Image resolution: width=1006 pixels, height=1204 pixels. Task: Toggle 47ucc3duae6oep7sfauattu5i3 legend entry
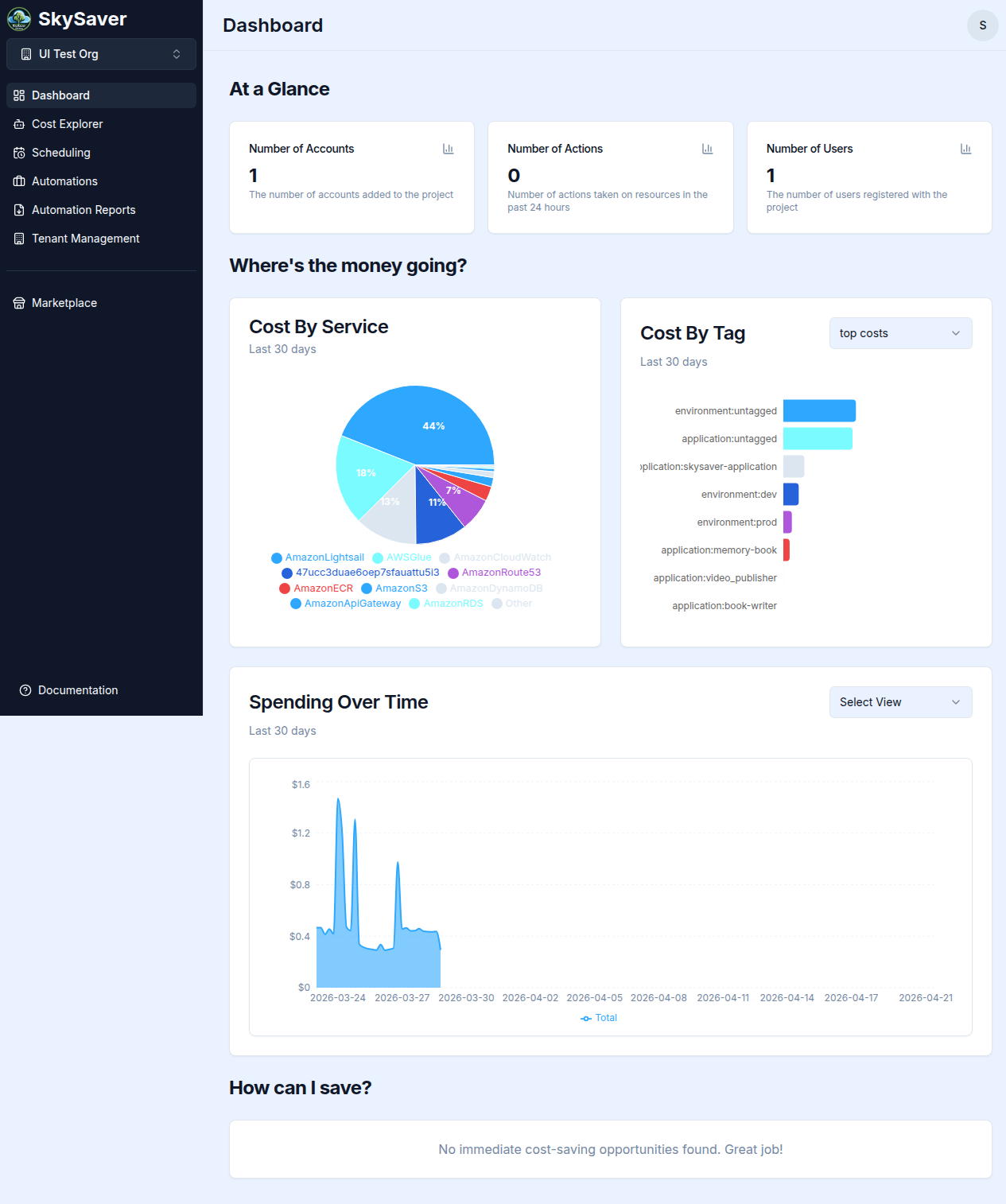[x=360, y=573]
